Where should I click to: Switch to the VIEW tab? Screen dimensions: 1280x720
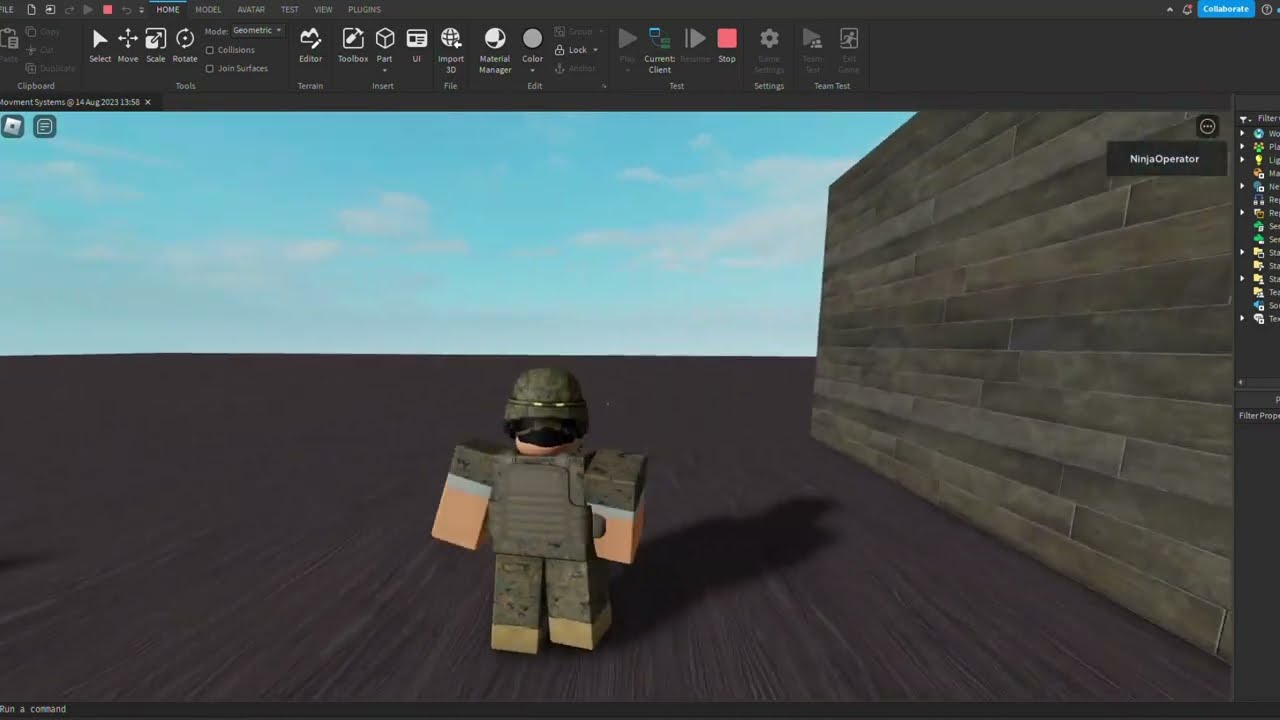(323, 9)
